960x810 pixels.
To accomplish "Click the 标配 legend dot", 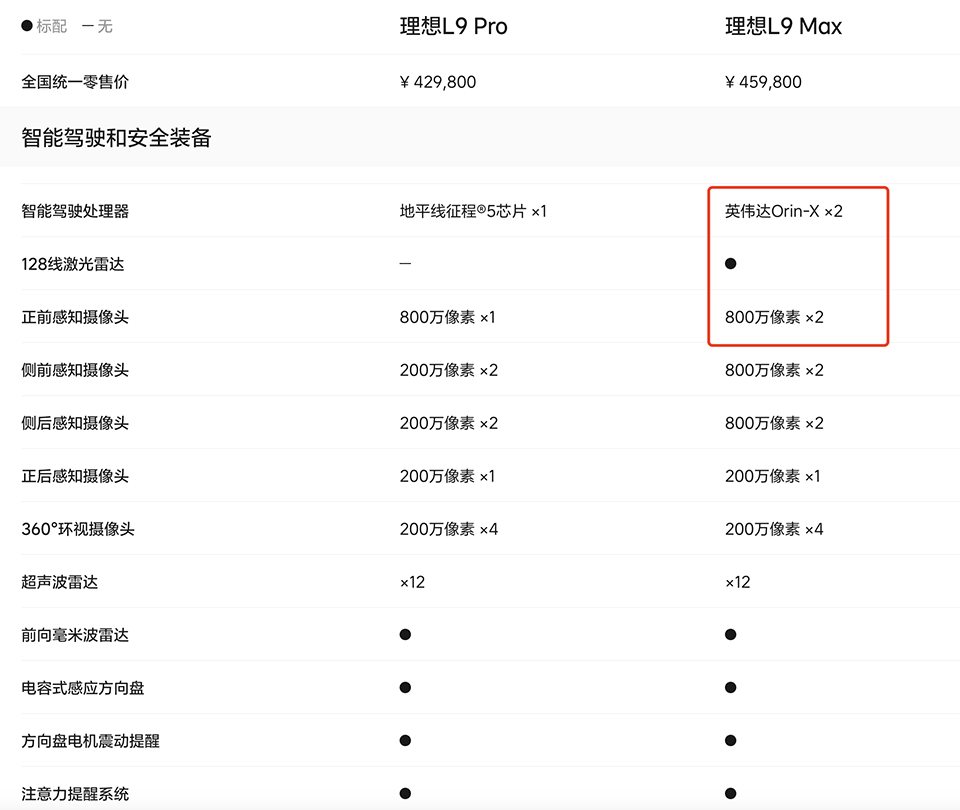I will (x=27, y=26).
